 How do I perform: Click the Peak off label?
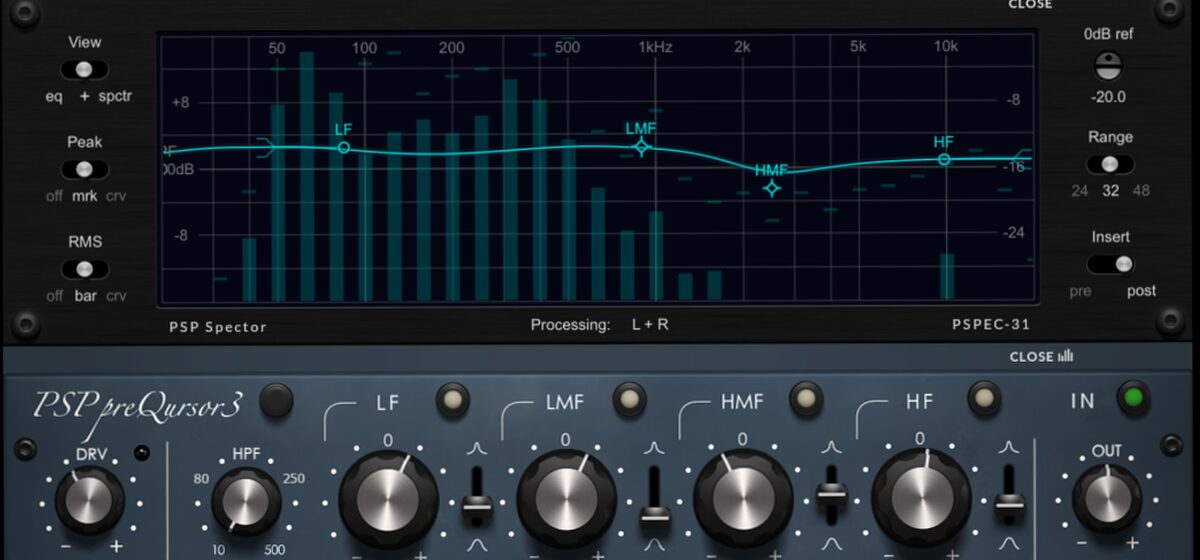click(54, 196)
